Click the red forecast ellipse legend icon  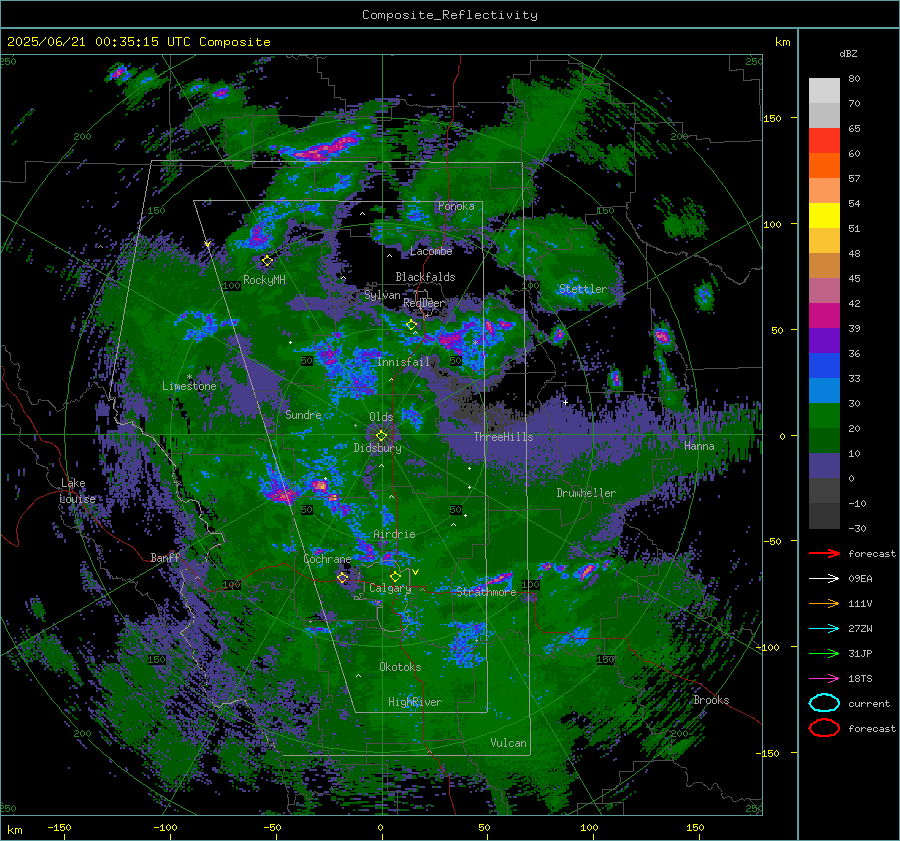click(x=824, y=728)
